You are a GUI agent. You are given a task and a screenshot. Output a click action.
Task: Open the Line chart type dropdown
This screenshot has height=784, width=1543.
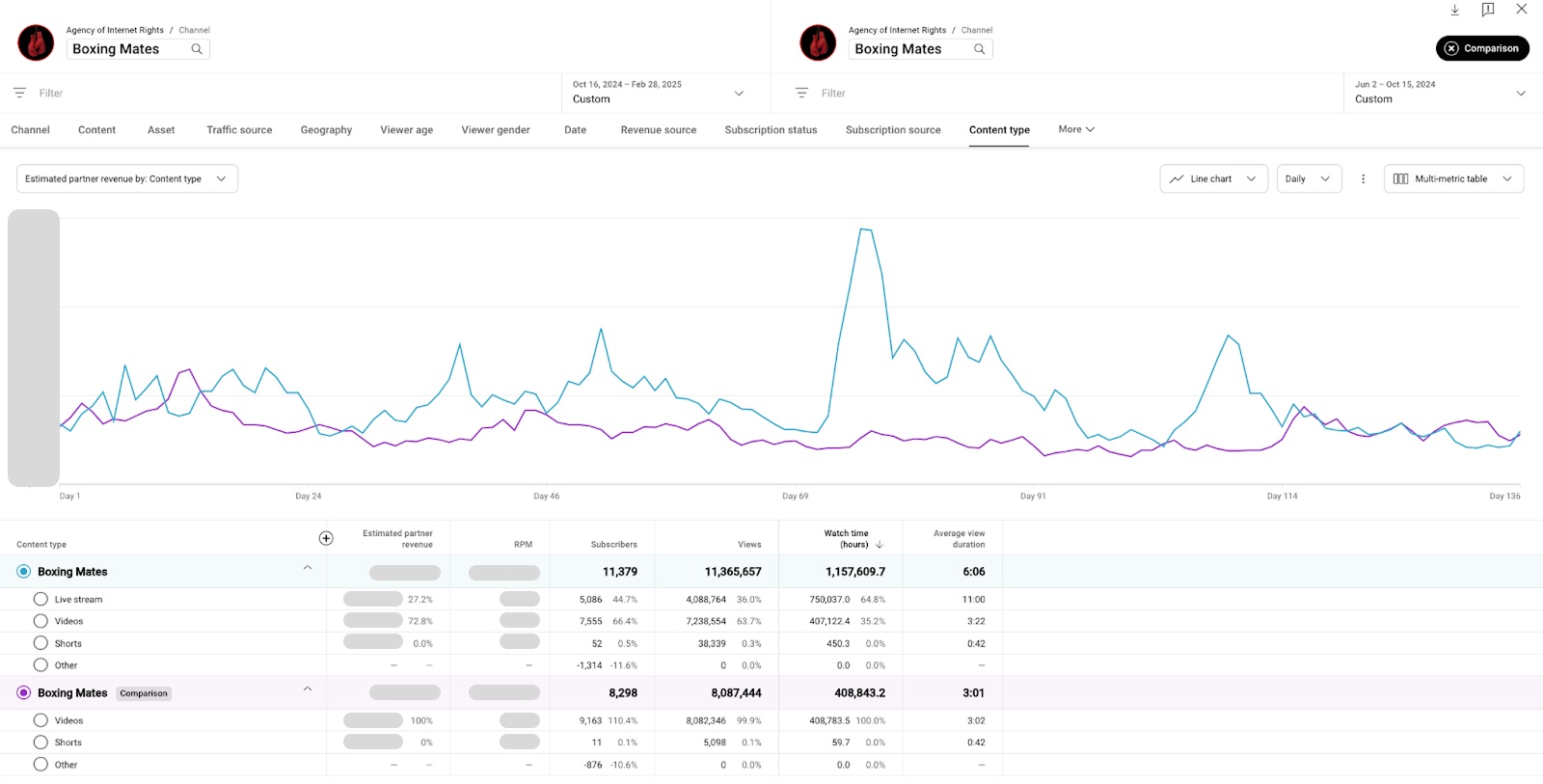[1213, 178]
